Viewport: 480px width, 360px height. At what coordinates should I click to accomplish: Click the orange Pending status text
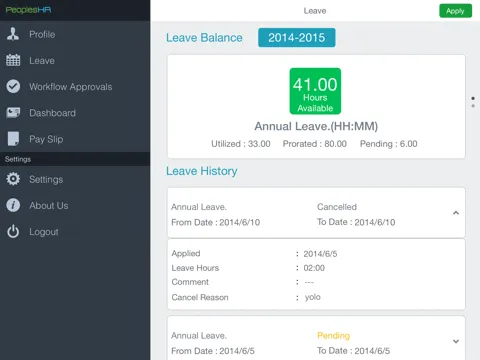[333, 335]
